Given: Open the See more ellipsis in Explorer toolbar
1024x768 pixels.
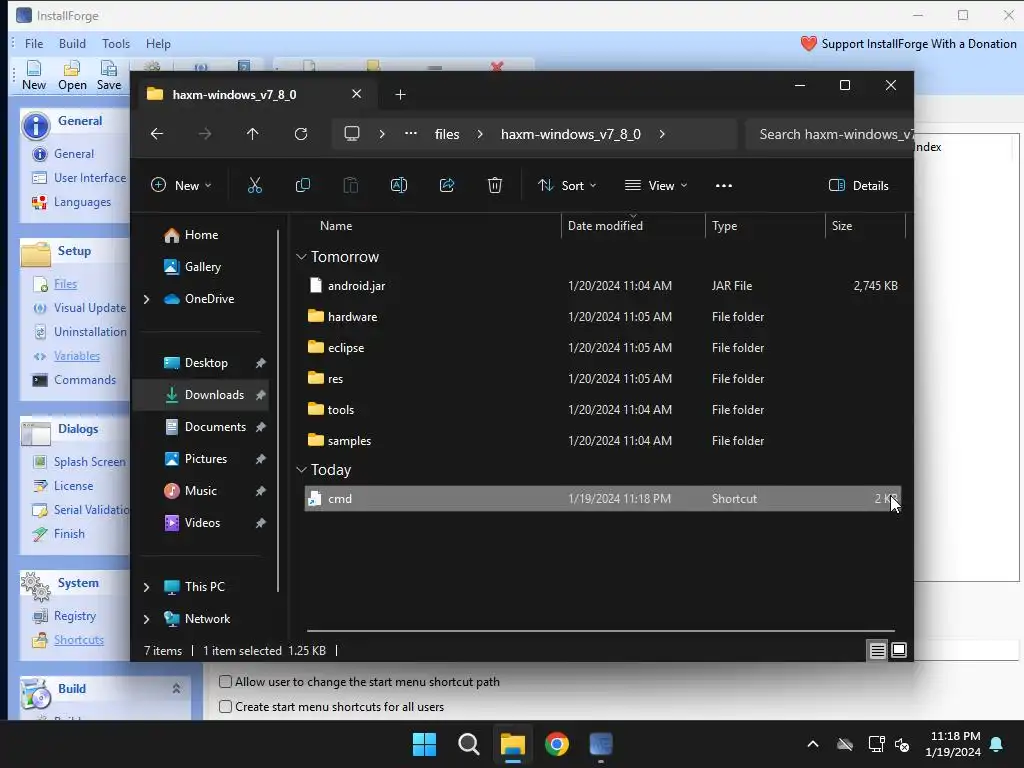Looking at the screenshot, I should (x=724, y=185).
